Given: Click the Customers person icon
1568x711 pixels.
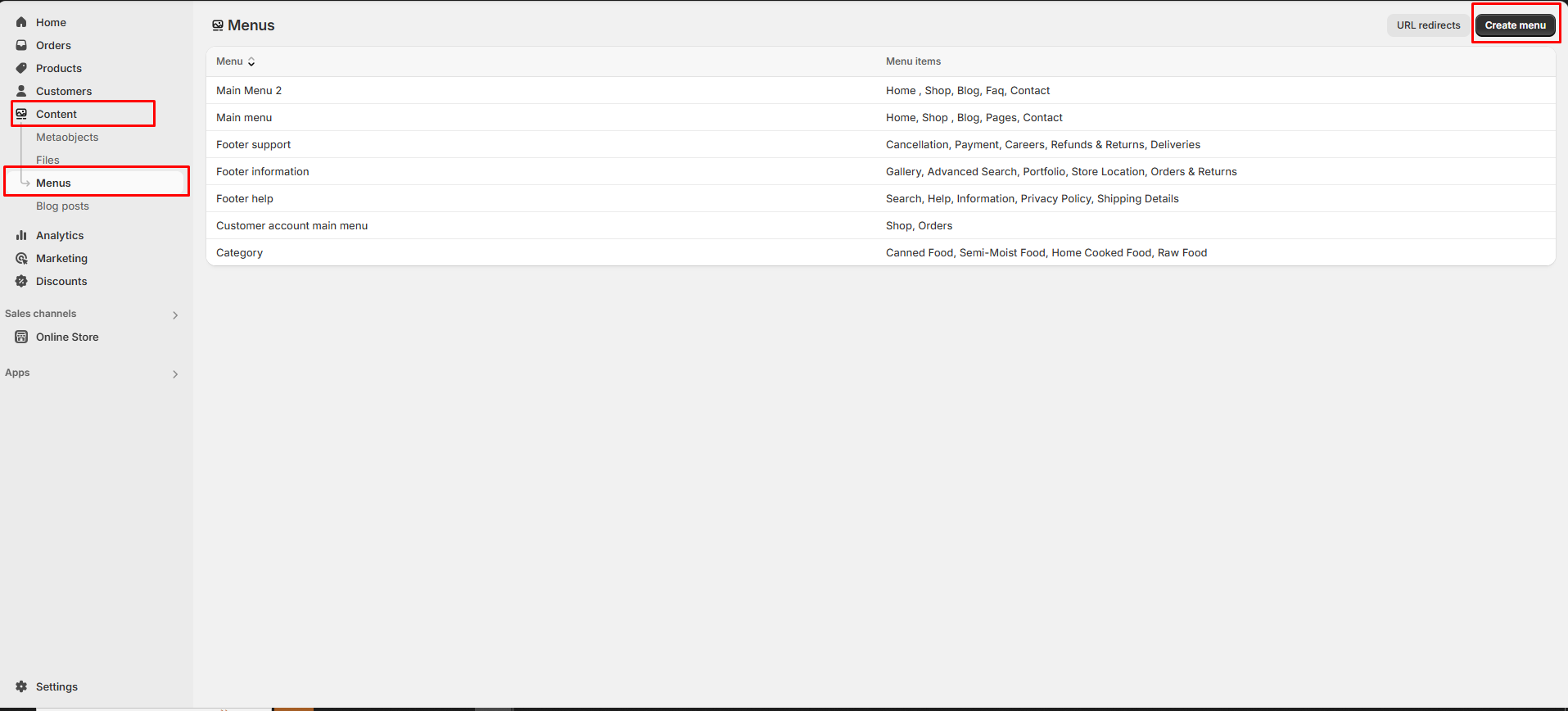Looking at the screenshot, I should point(21,91).
